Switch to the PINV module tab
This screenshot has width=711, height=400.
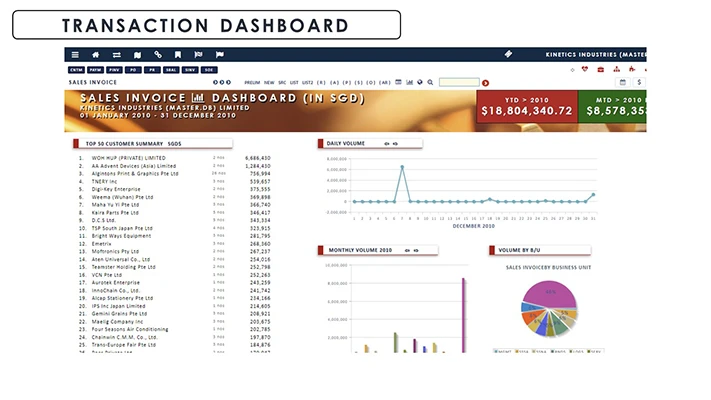click(114, 70)
